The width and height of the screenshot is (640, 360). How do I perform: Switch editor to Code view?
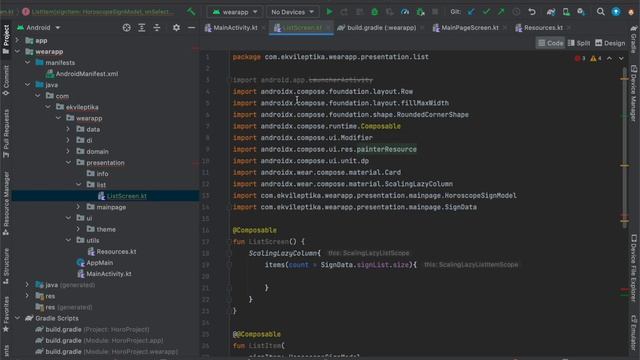(550, 43)
